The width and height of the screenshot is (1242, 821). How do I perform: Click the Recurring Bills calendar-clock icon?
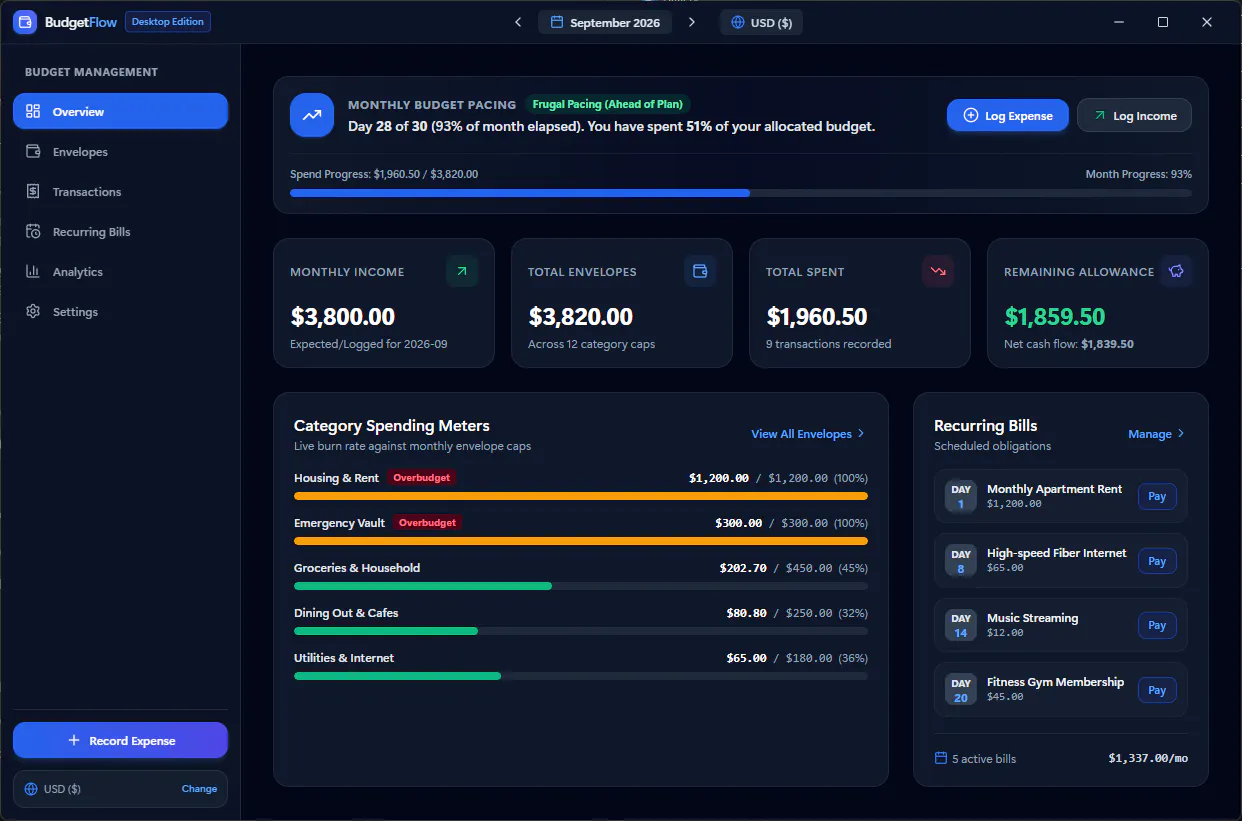(33, 231)
